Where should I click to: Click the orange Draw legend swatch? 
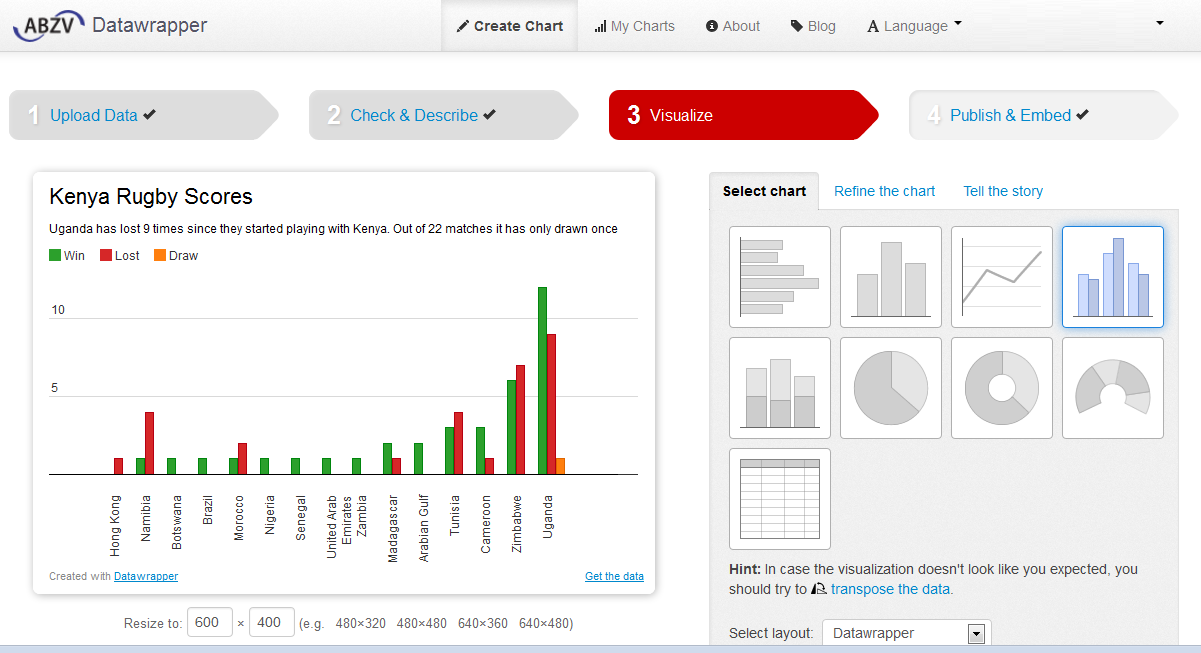160,255
